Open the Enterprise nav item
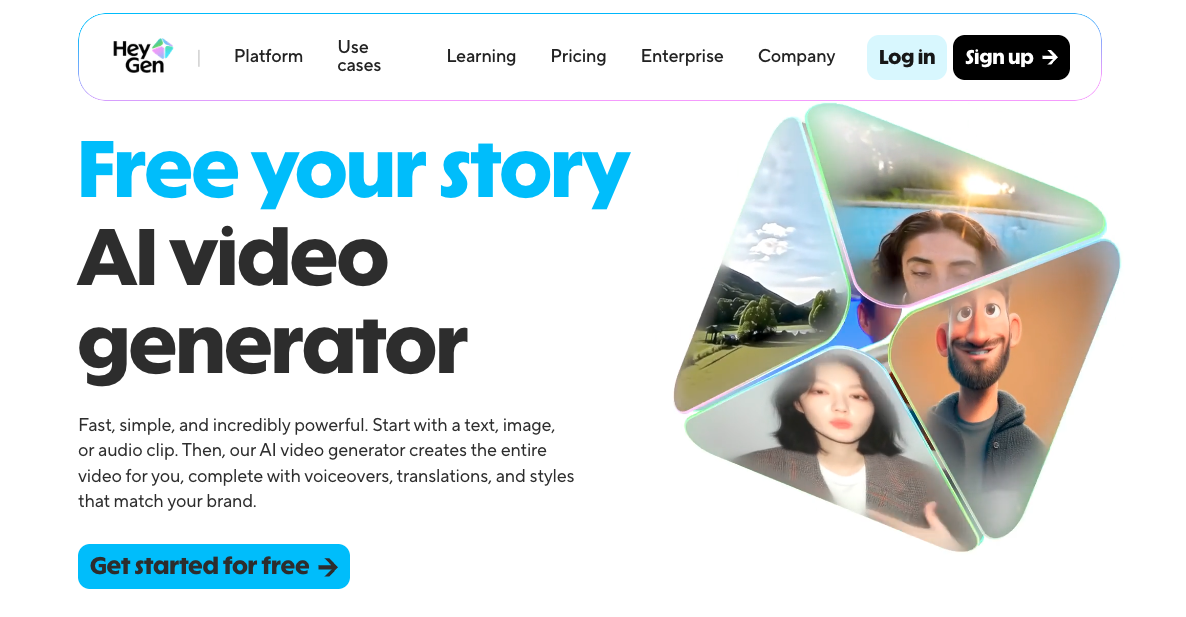1186x617 pixels. click(x=682, y=56)
